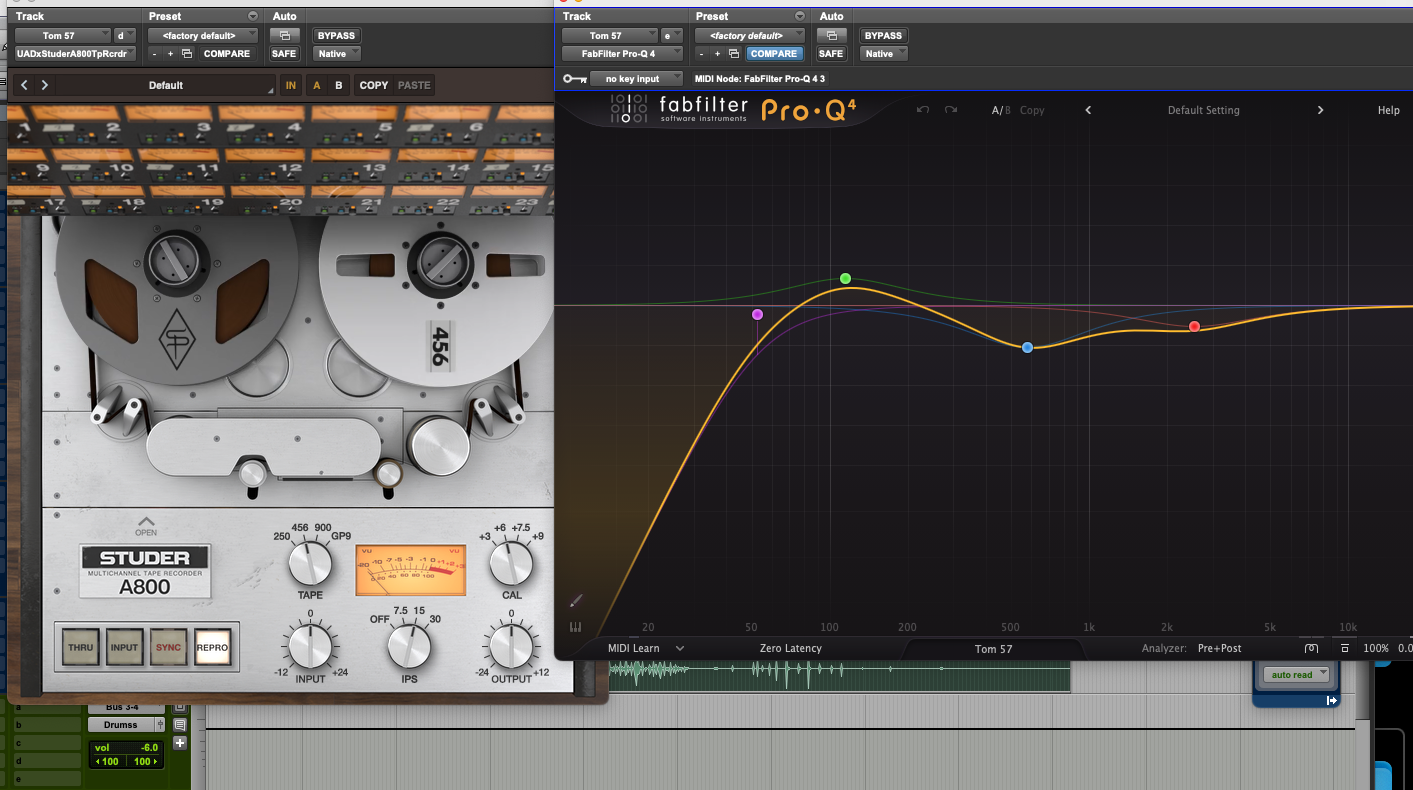Open the Pro-Q Help menu

coord(1389,110)
